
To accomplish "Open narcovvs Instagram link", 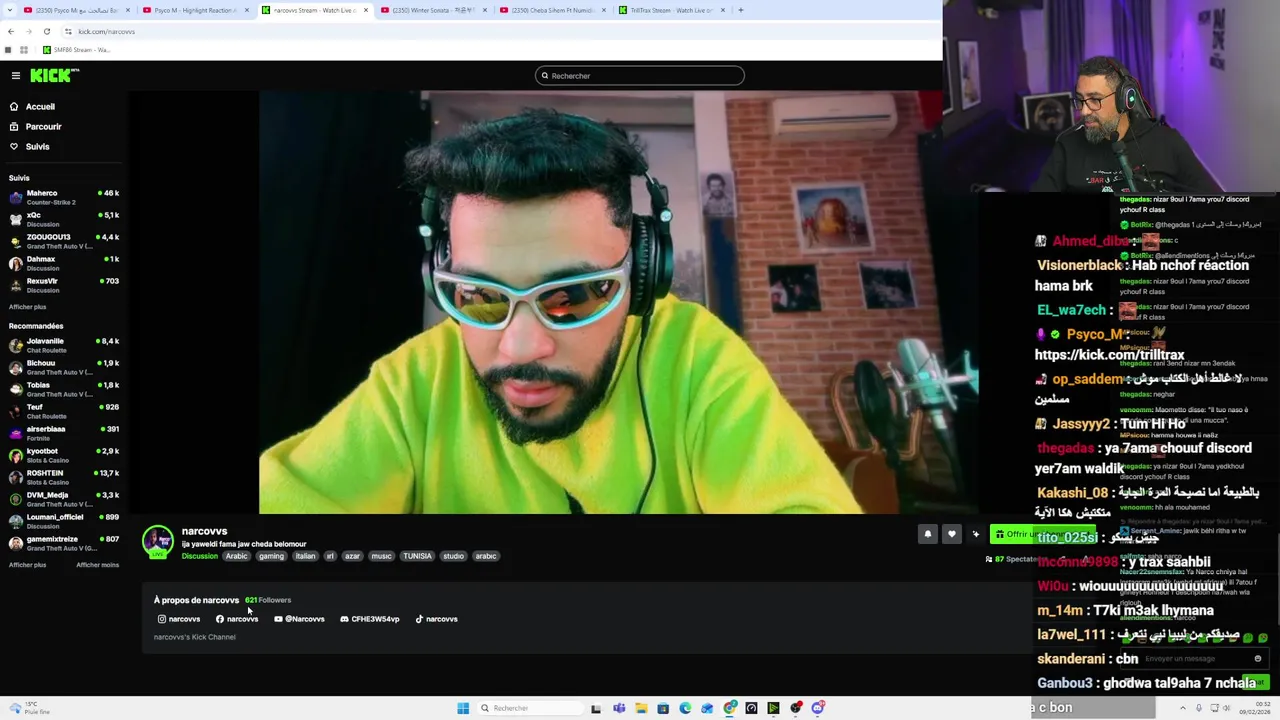I will point(179,619).
